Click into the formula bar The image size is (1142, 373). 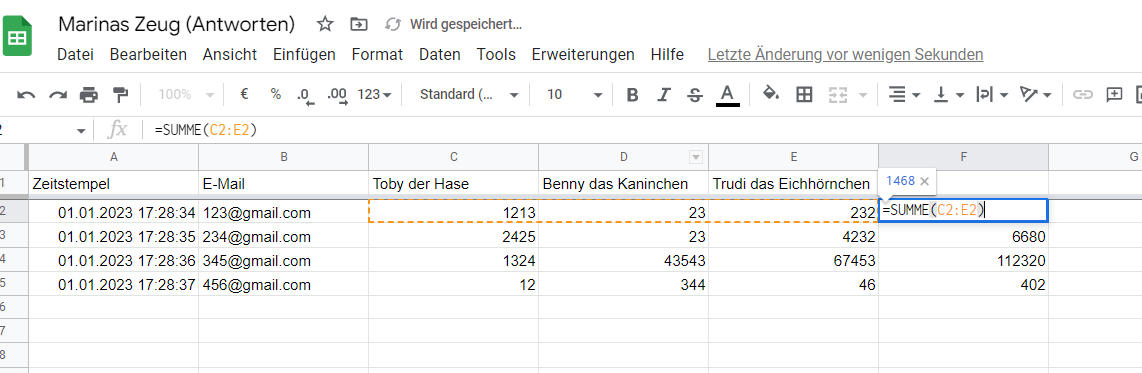[x=641, y=130]
